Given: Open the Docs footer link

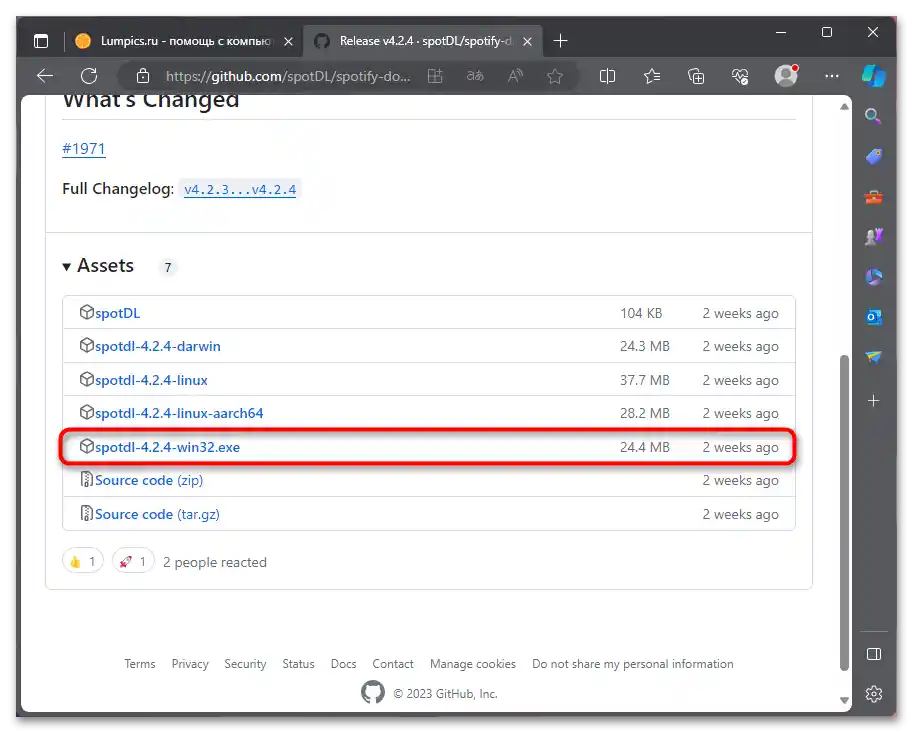Looking at the screenshot, I should click(x=344, y=664).
